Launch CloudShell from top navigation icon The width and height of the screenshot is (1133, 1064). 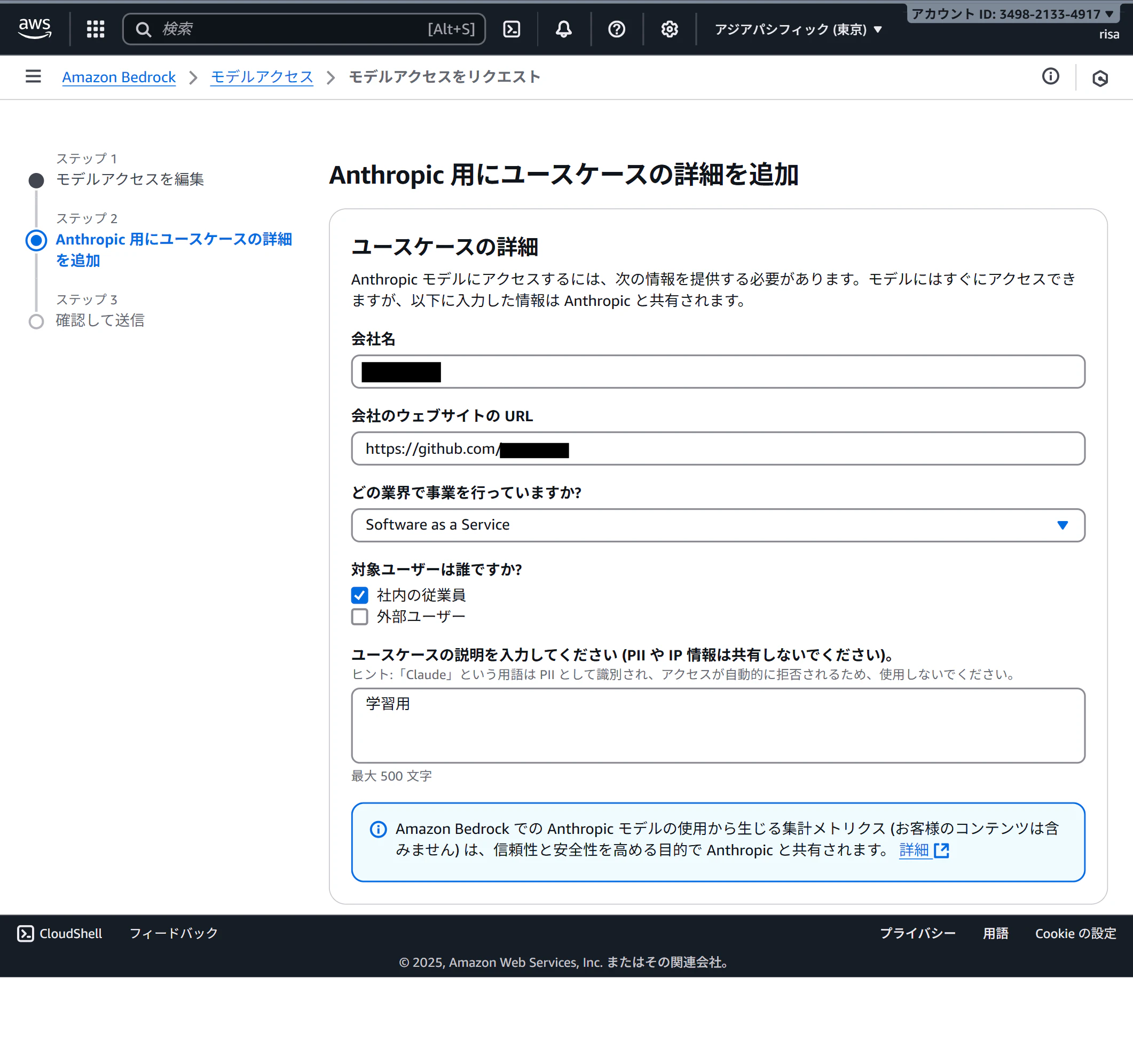pyautogui.click(x=512, y=29)
